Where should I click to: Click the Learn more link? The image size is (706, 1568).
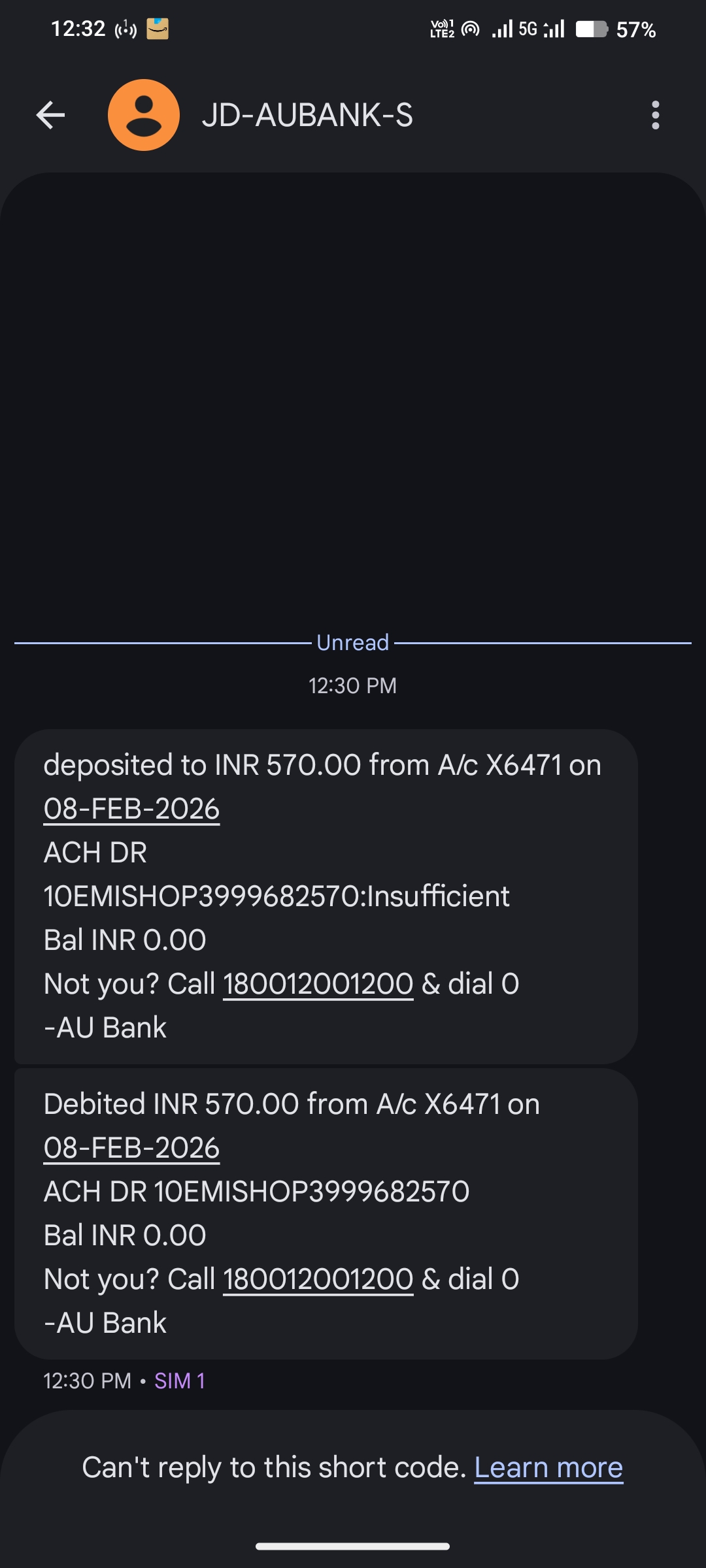tap(548, 1468)
